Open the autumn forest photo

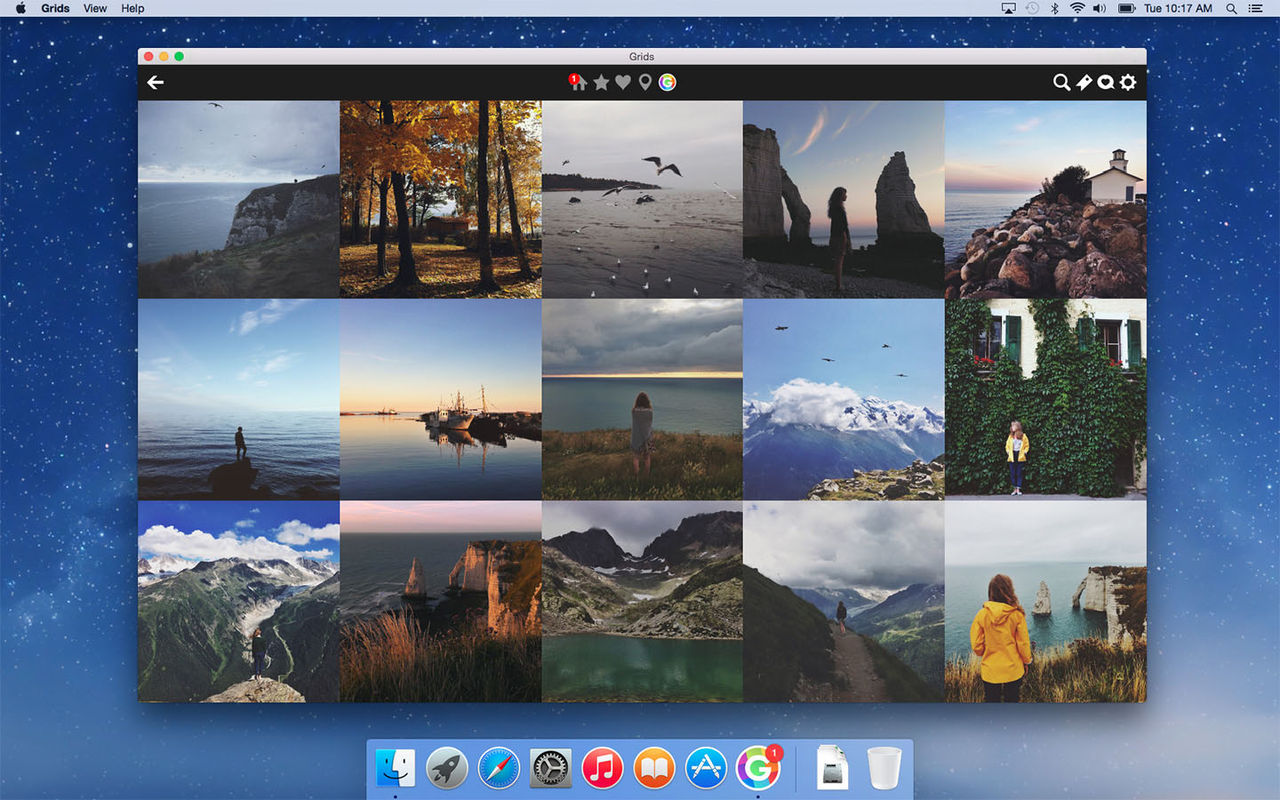(x=440, y=197)
